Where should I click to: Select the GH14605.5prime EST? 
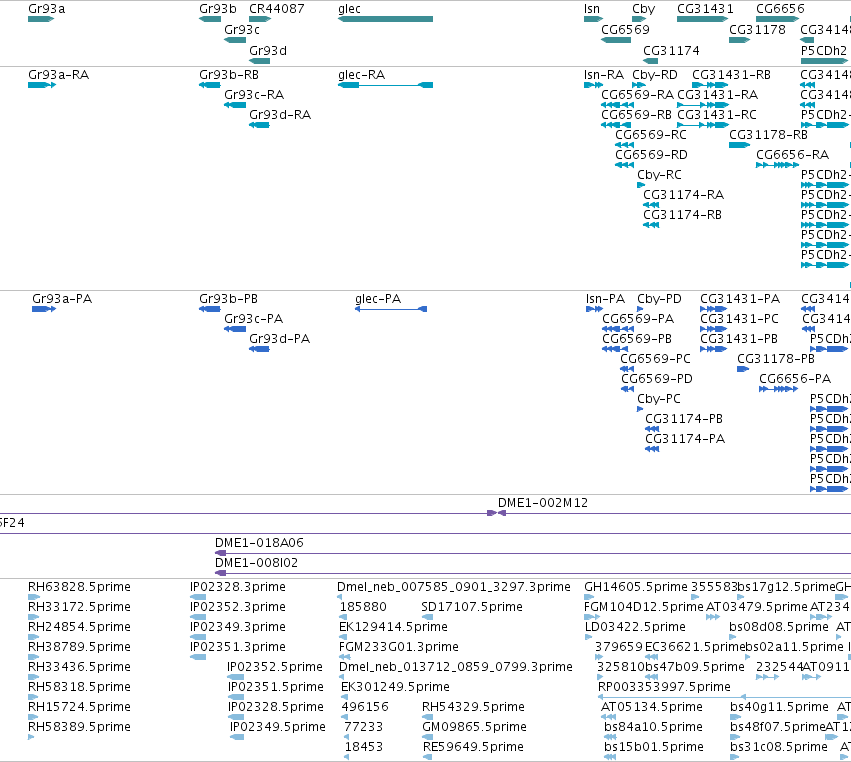[x=636, y=587]
